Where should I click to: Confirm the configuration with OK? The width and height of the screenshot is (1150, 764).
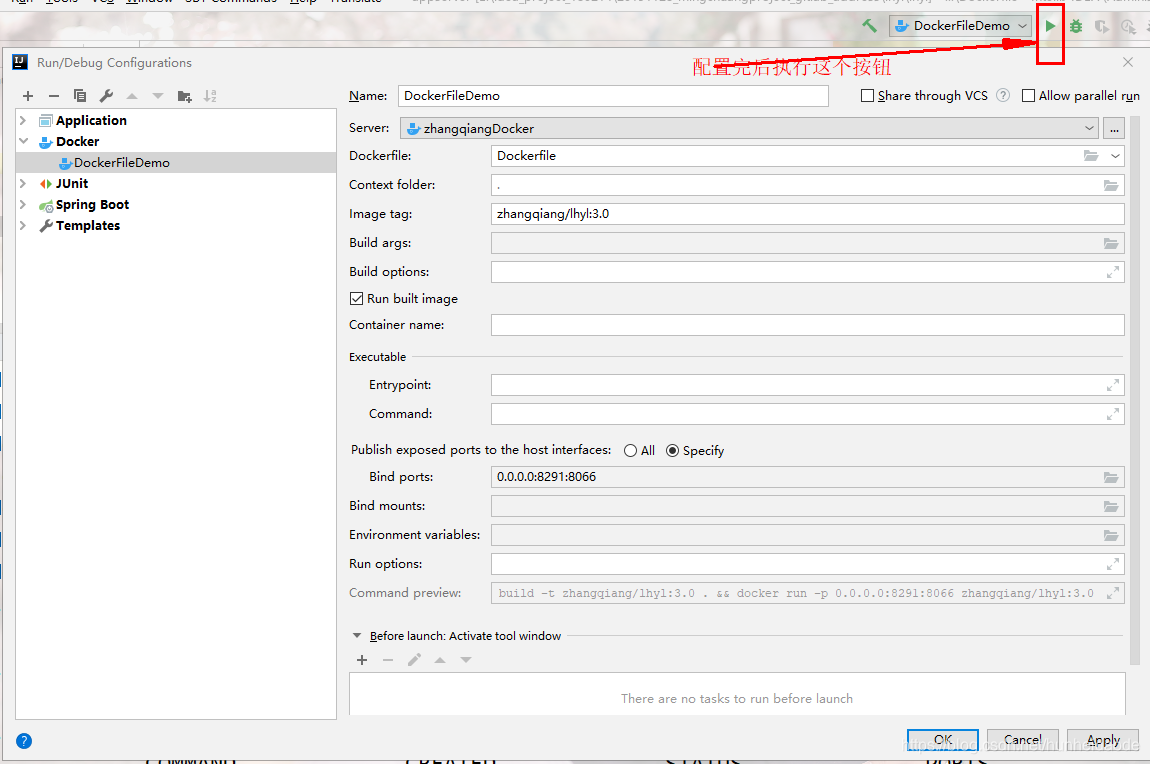942,740
